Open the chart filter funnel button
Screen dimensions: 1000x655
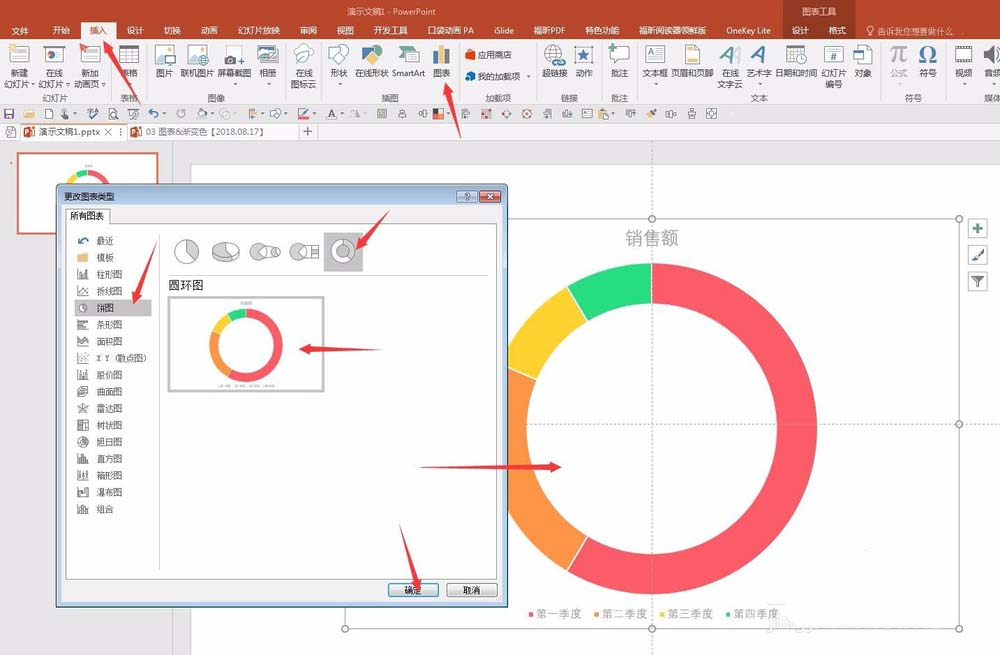click(977, 281)
